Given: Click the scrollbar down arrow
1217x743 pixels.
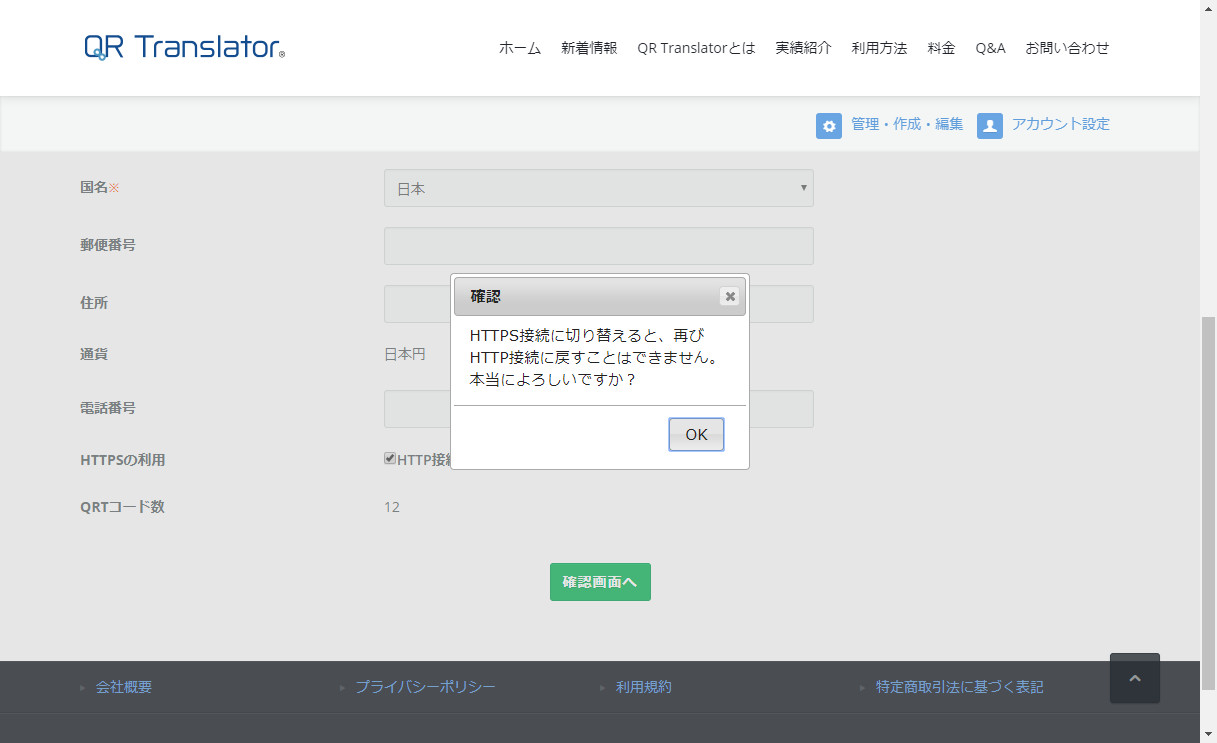Looking at the screenshot, I should click(1209, 735).
